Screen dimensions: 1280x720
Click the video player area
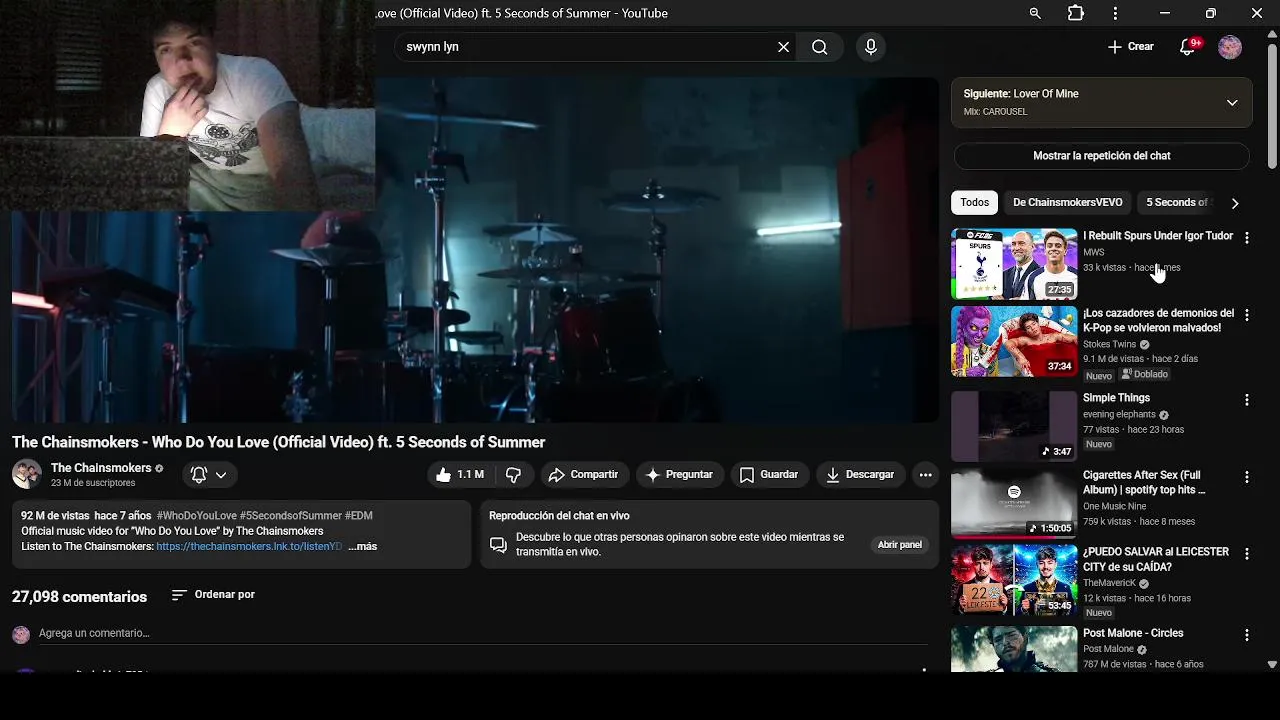(475, 250)
